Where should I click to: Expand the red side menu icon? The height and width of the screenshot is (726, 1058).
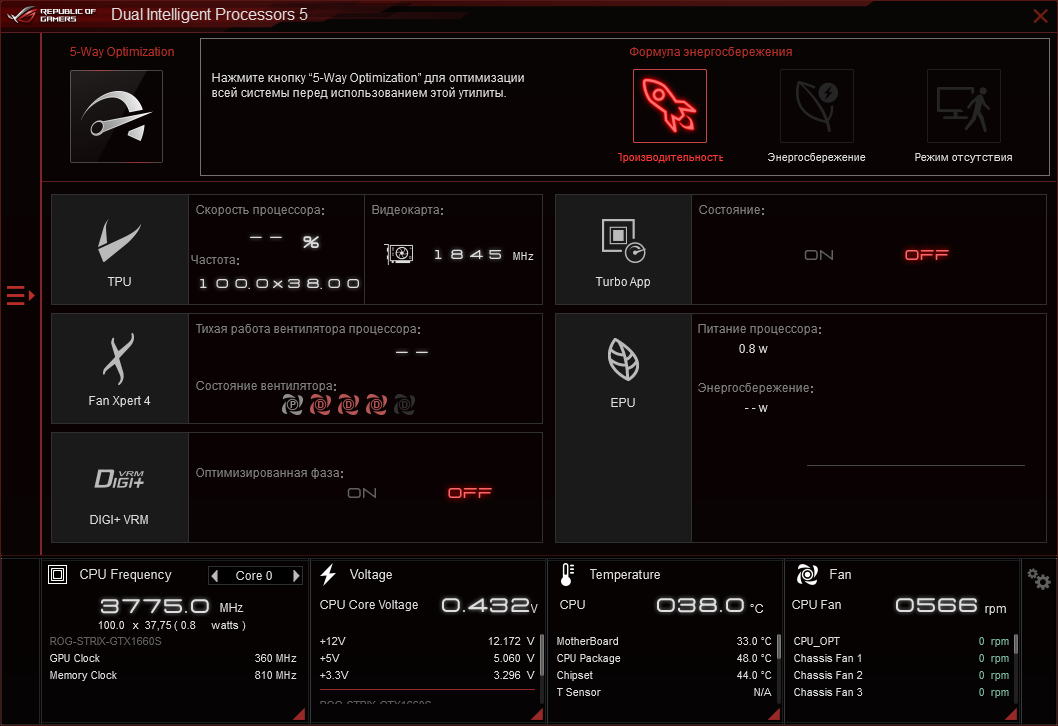coord(20,296)
